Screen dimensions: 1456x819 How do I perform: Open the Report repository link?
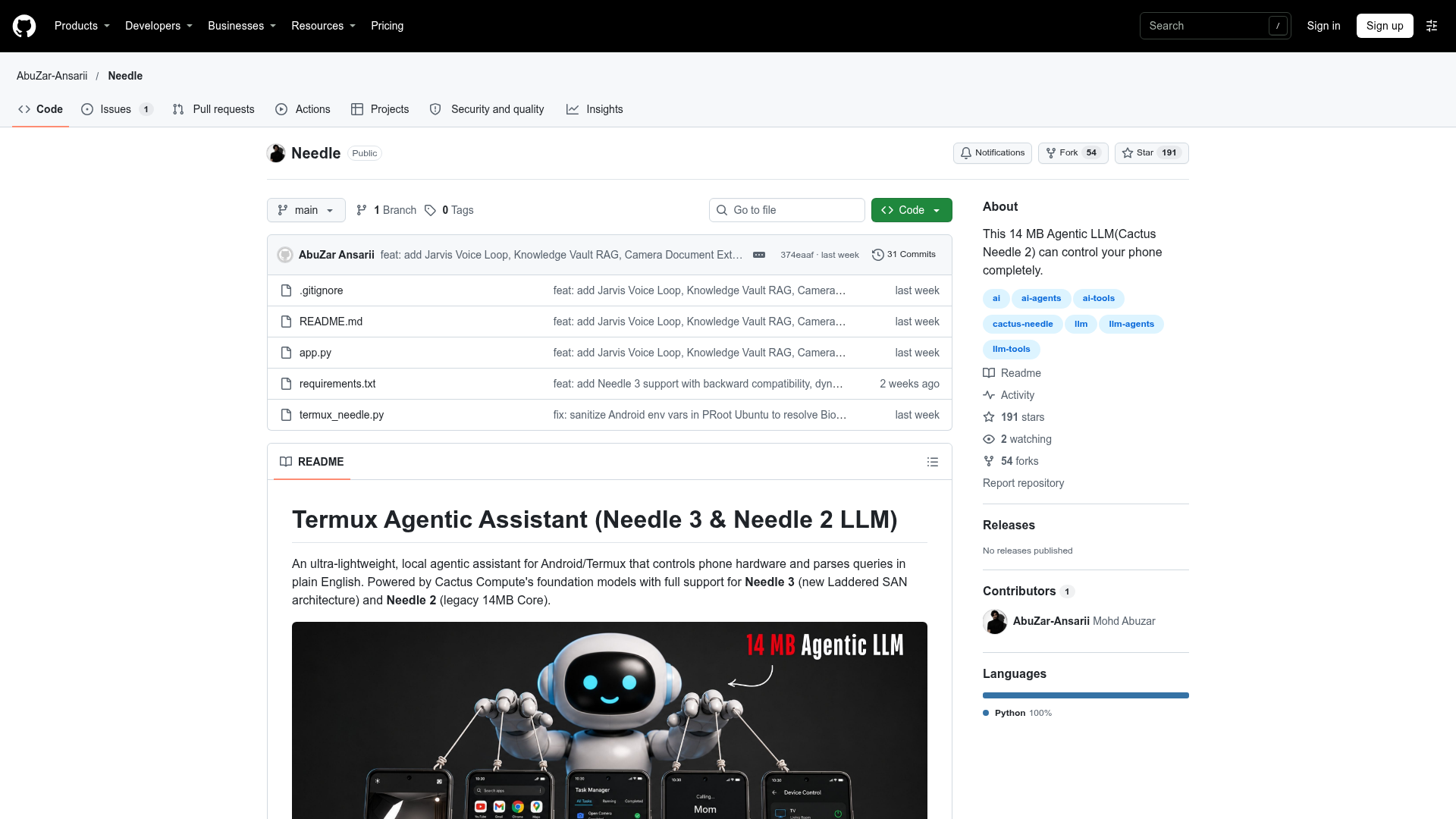point(1023,483)
